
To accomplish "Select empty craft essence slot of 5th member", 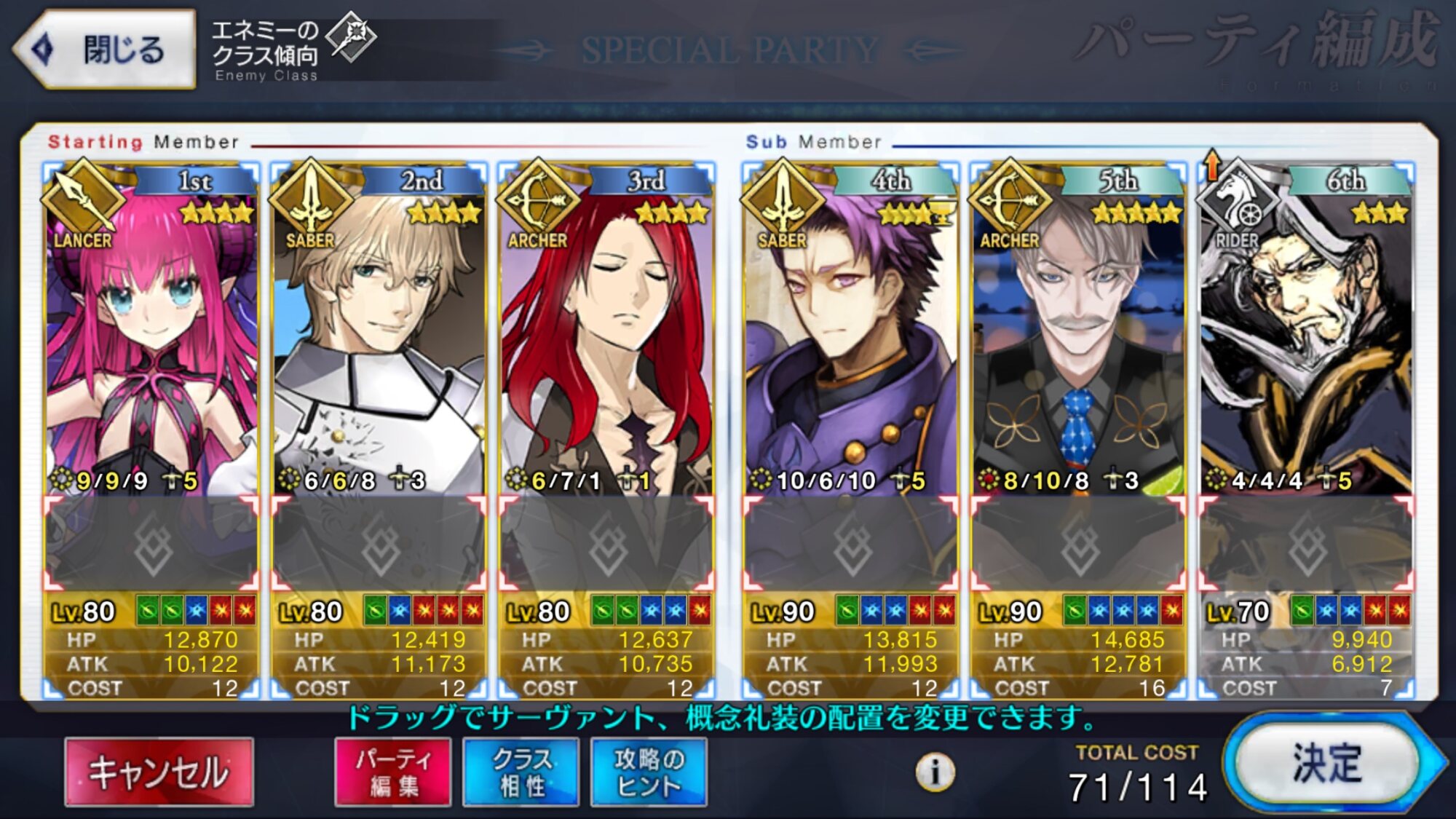I will pyautogui.click(x=1078, y=543).
